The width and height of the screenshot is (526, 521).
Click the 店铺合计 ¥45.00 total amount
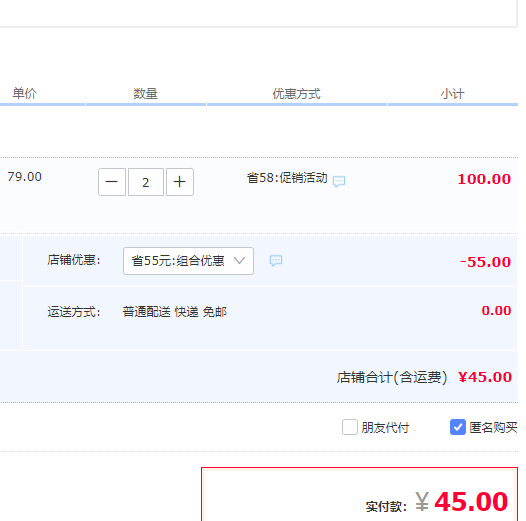click(485, 377)
